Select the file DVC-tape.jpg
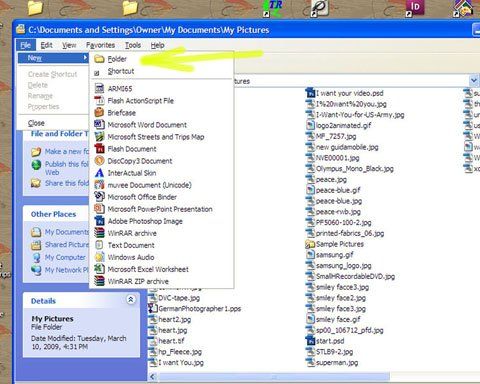The image size is (480, 384). tap(174, 298)
